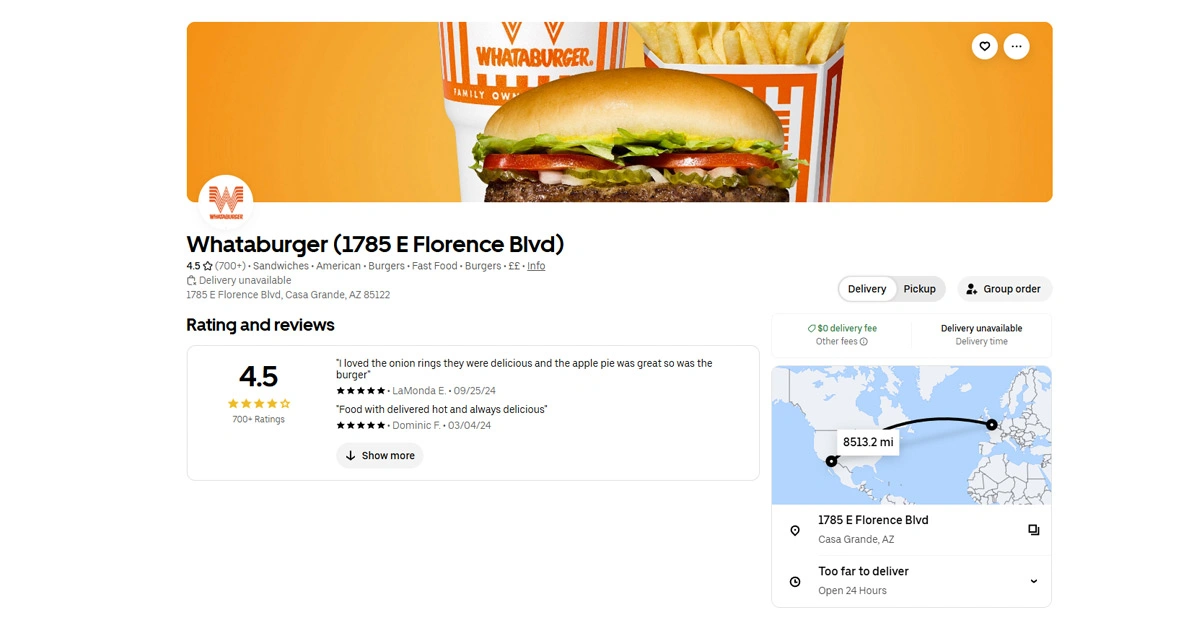Click the star beside the 4.5 rating
The height and width of the screenshot is (634, 1202).
(x=208, y=266)
